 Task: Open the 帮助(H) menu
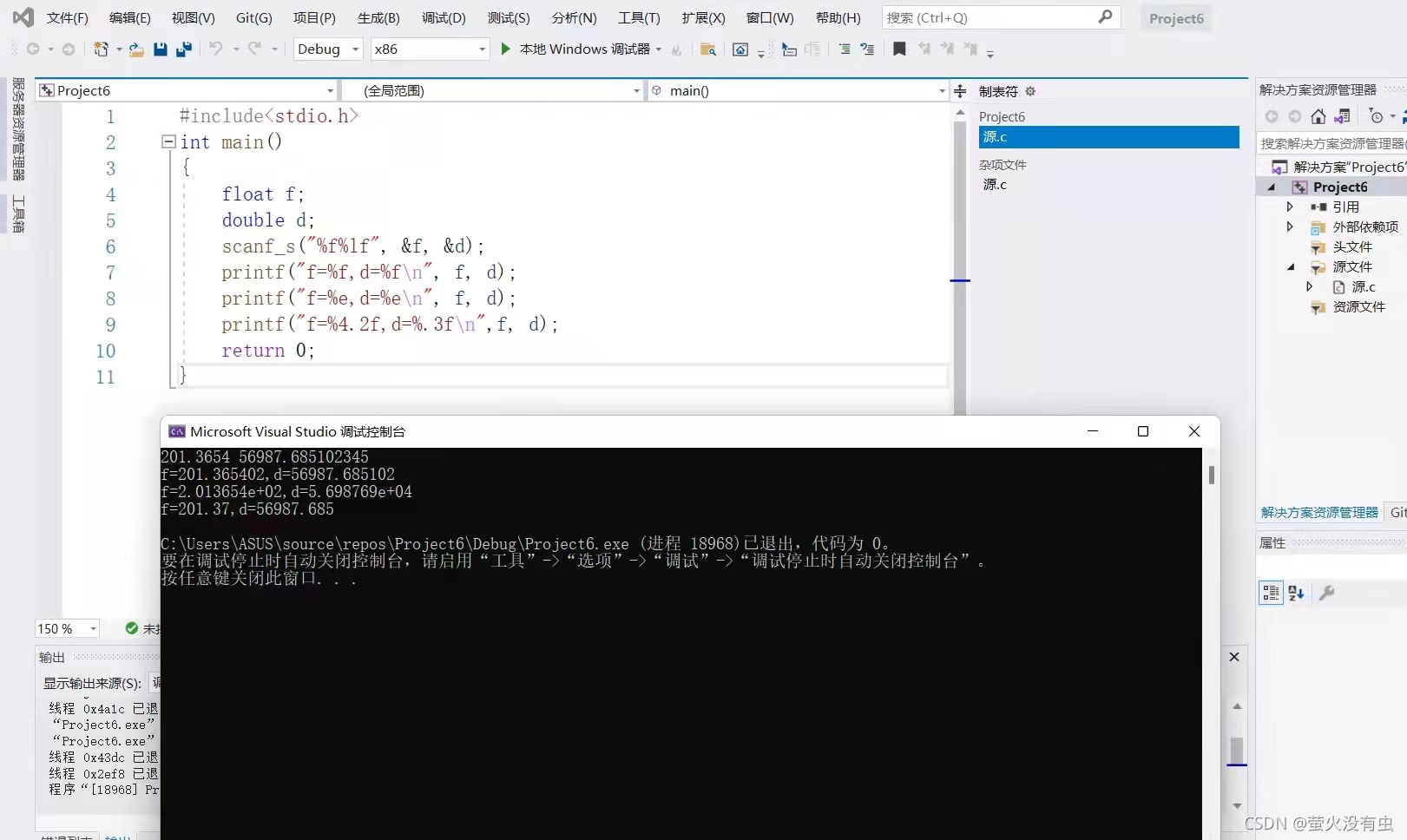coord(838,17)
